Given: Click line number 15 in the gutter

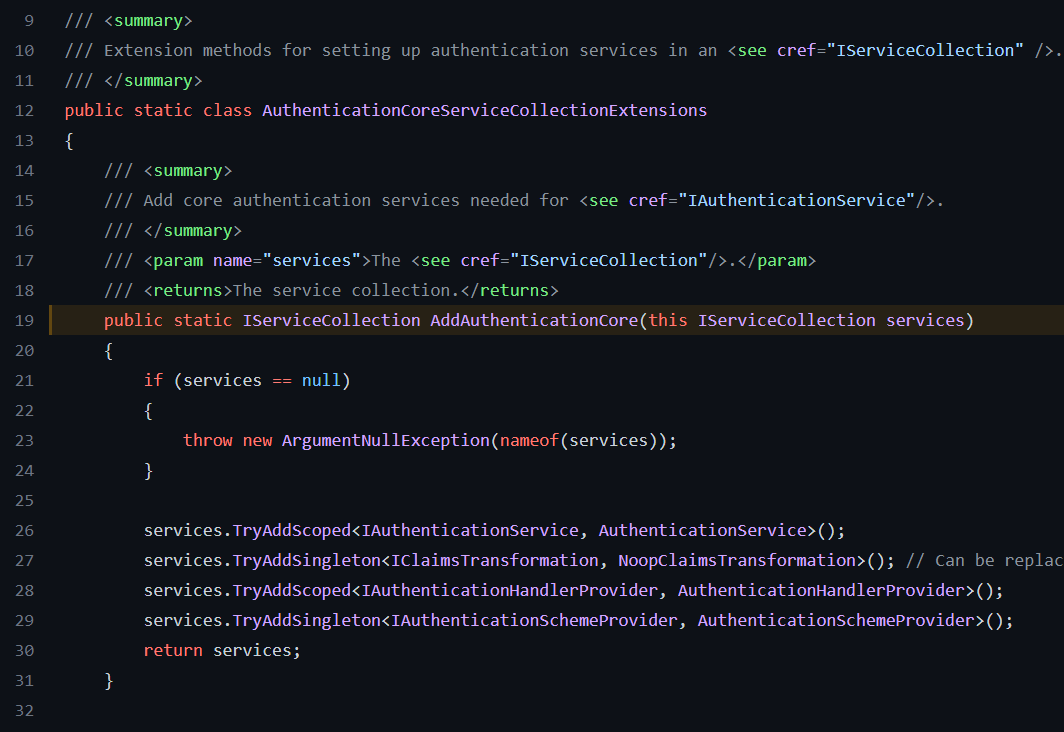Looking at the screenshot, I should coord(24,201).
